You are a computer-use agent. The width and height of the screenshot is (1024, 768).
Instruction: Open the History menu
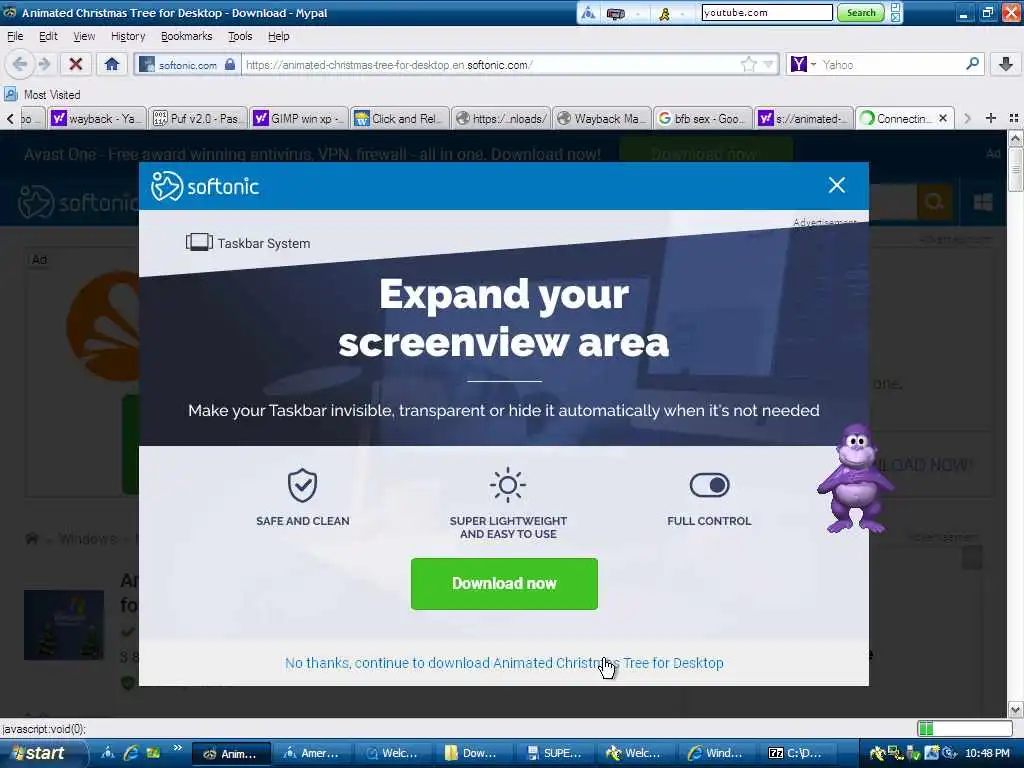pyautogui.click(x=128, y=37)
